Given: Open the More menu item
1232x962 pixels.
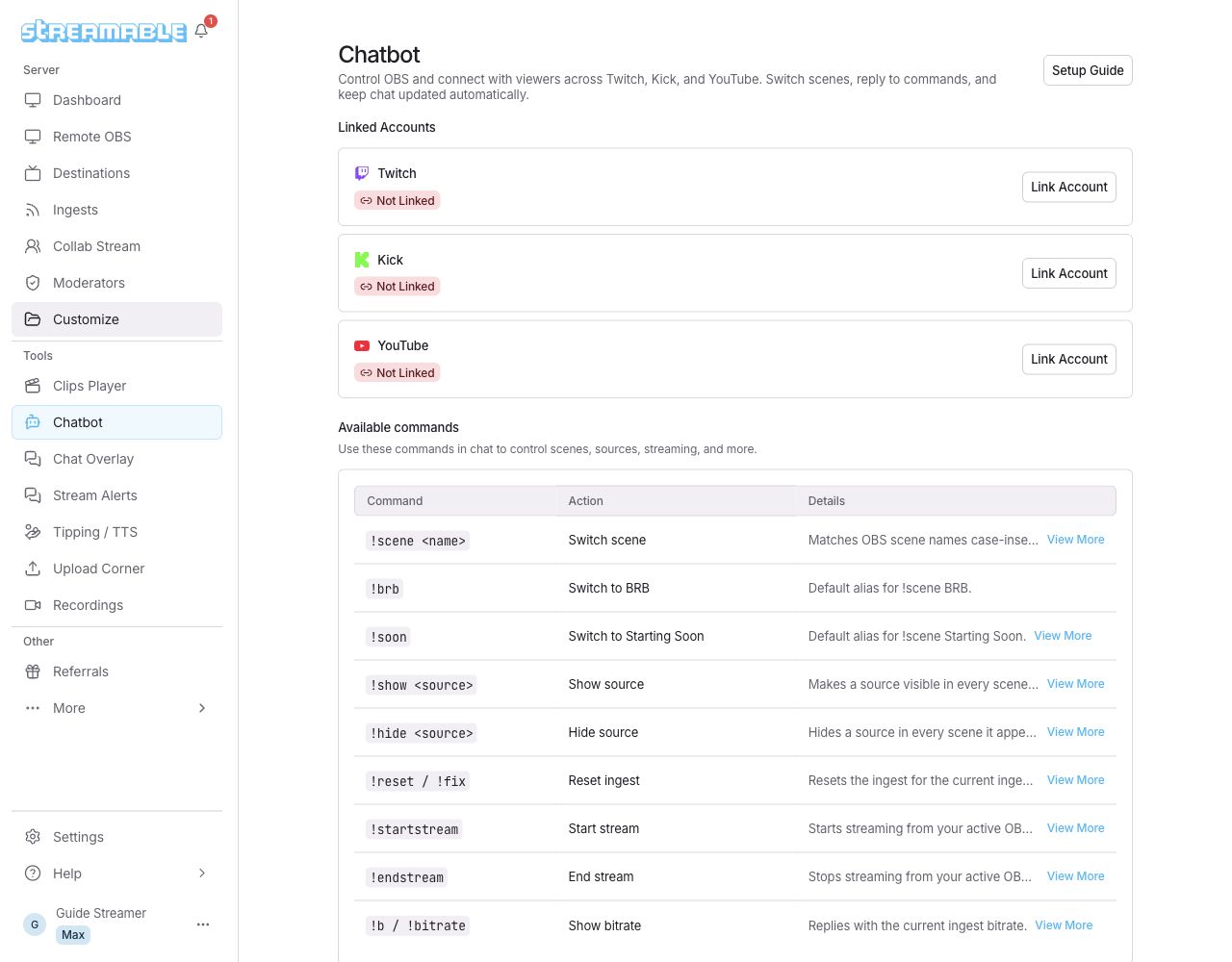Looking at the screenshot, I should pyautogui.click(x=116, y=708).
